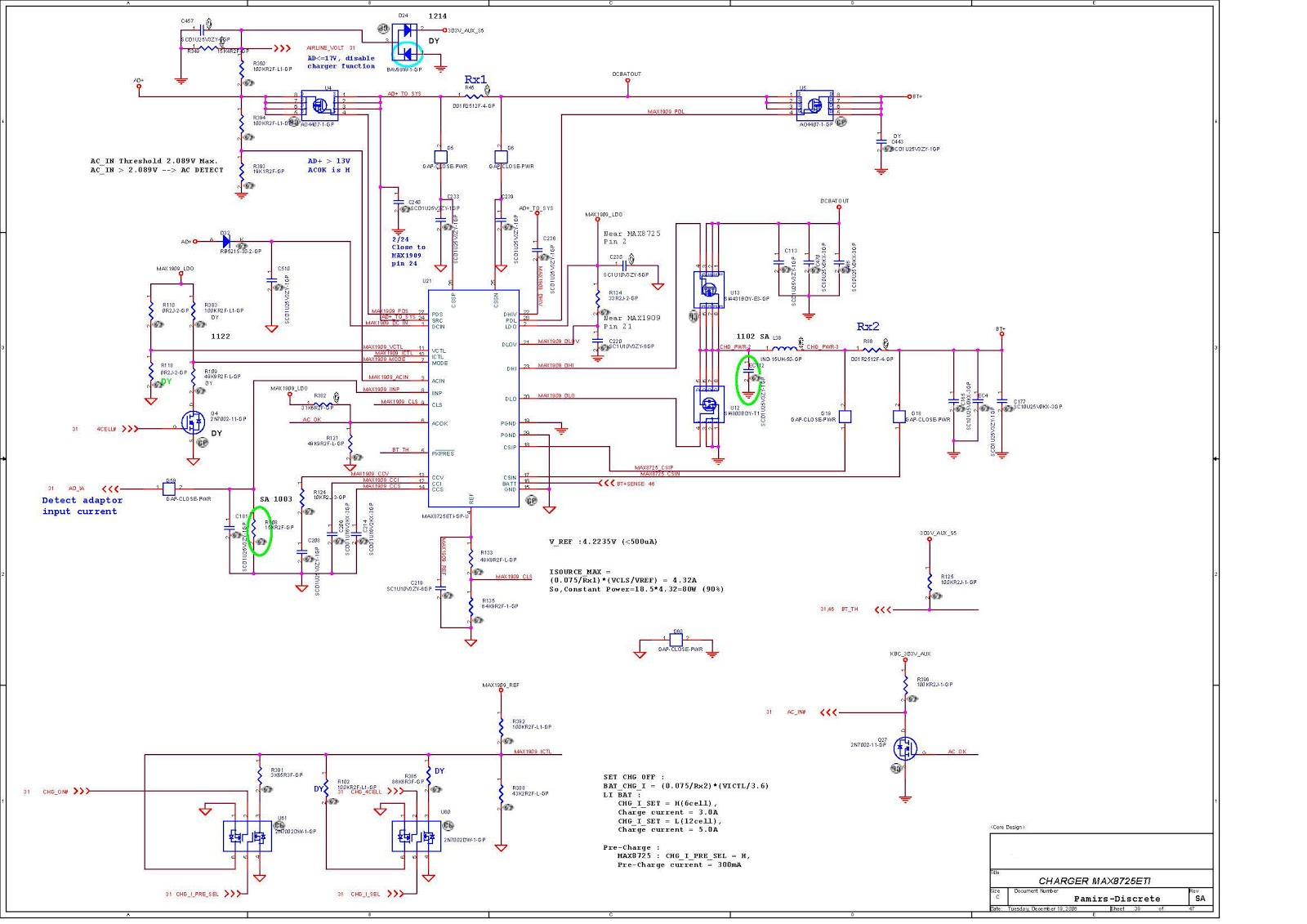Click the L38 inductor symbol
Screen dimensions: 1307x924
[786, 350]
